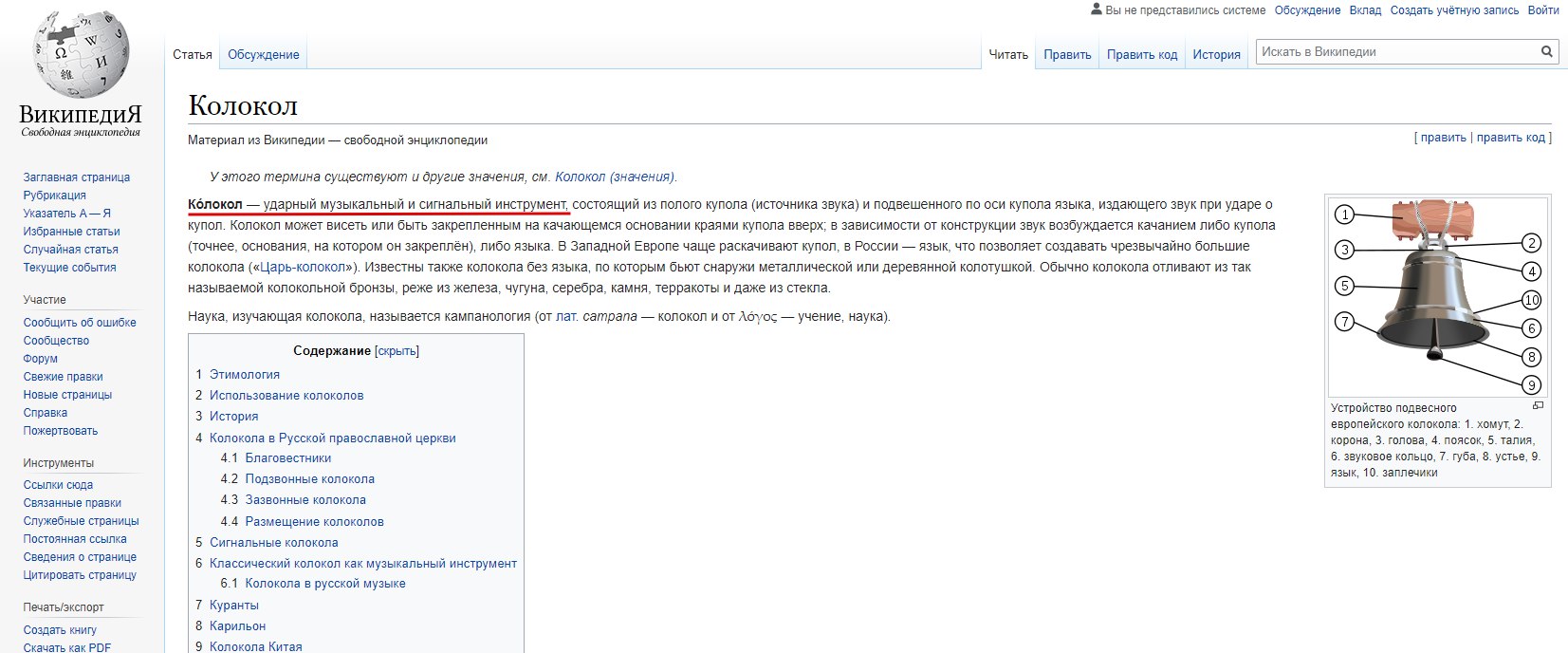The width and height of the screenshot is (1568, 653).
Task: Click Цитировать страницу
Action: click(80, 575)
